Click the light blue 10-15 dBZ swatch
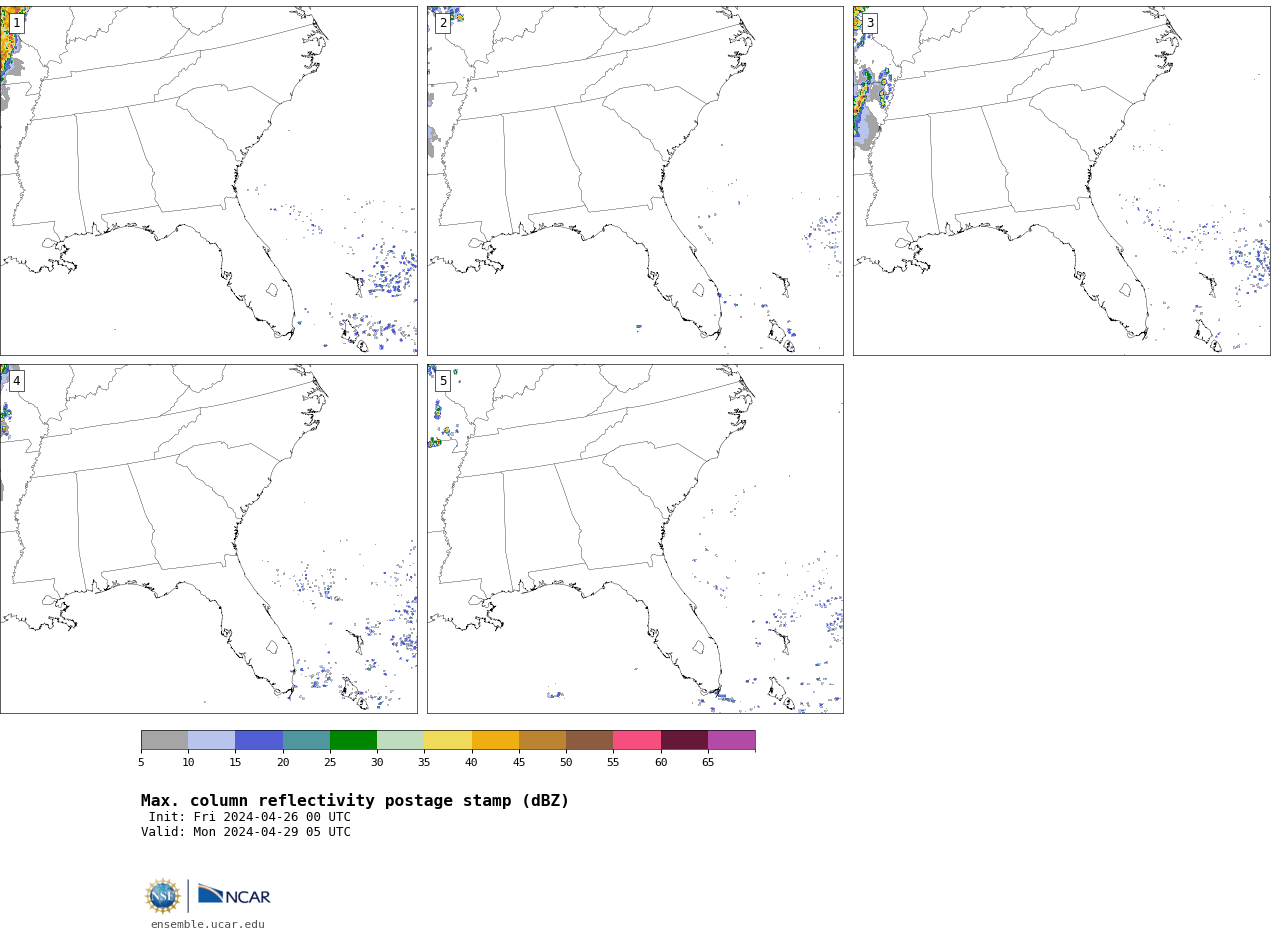This screenshot has width=1280, height=936. 211,740
